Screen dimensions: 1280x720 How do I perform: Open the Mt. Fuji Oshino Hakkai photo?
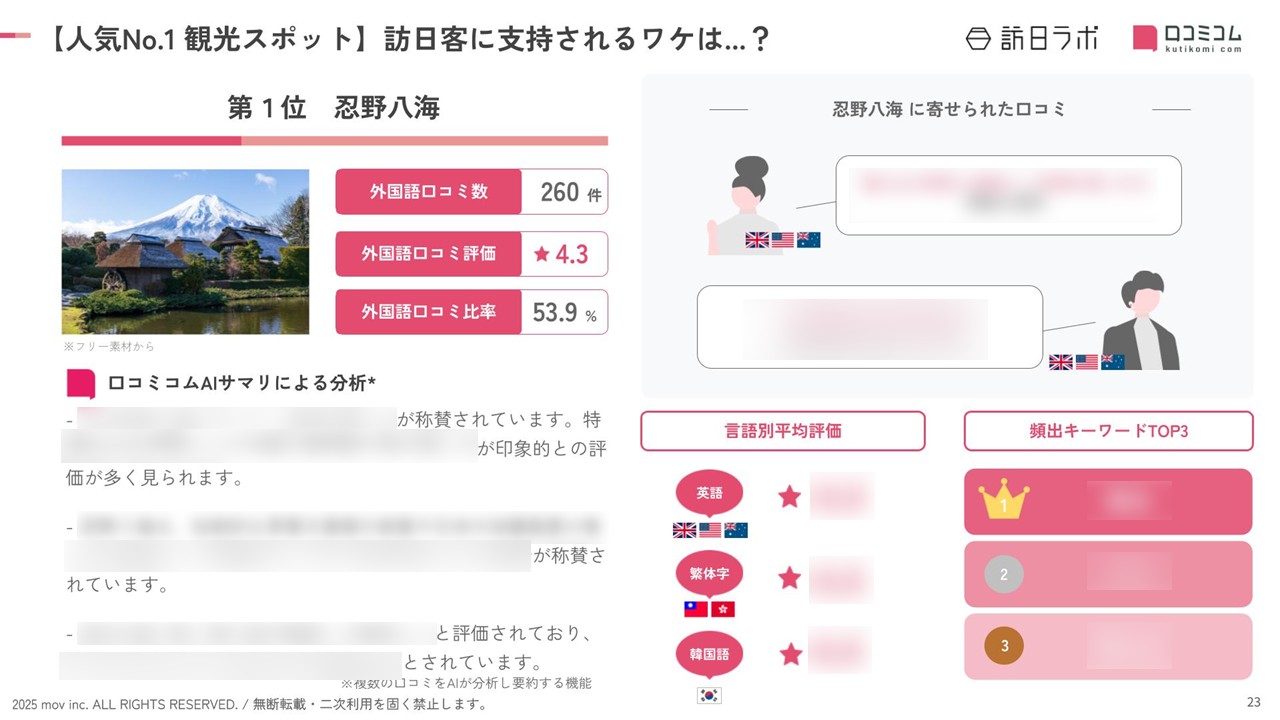tap(185, 251)
